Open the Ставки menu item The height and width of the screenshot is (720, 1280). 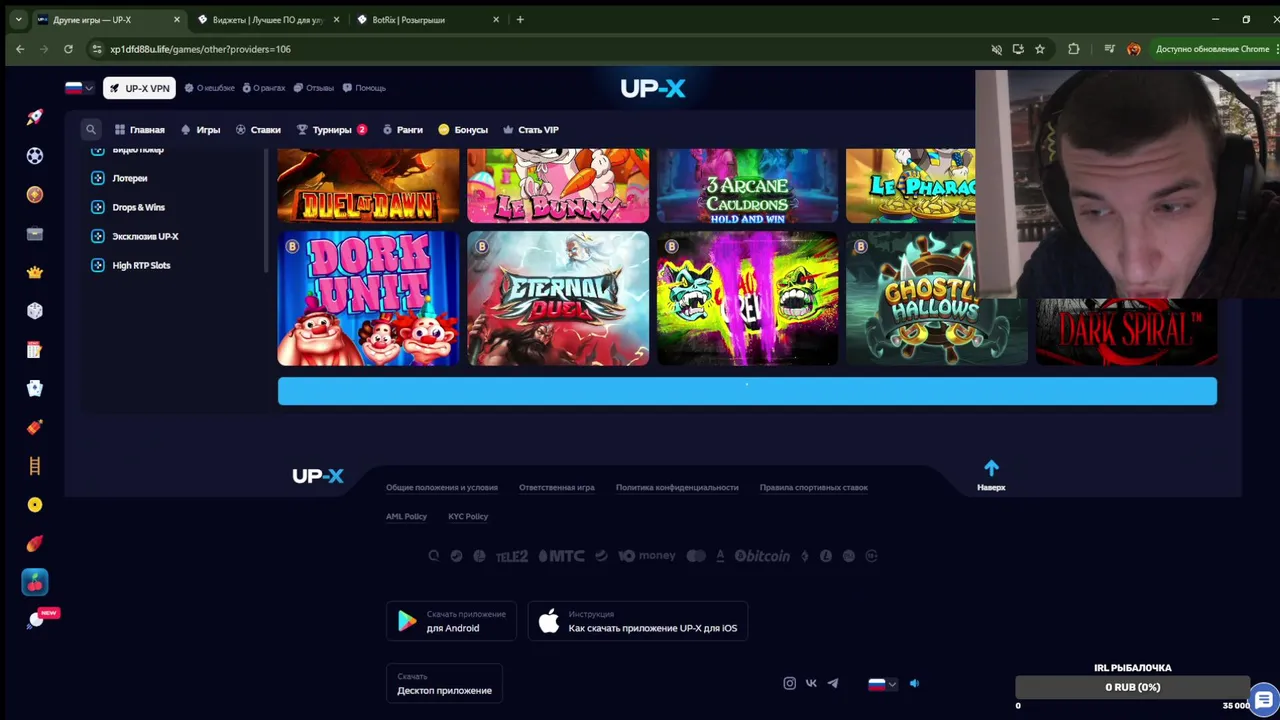tap(258, 130)
